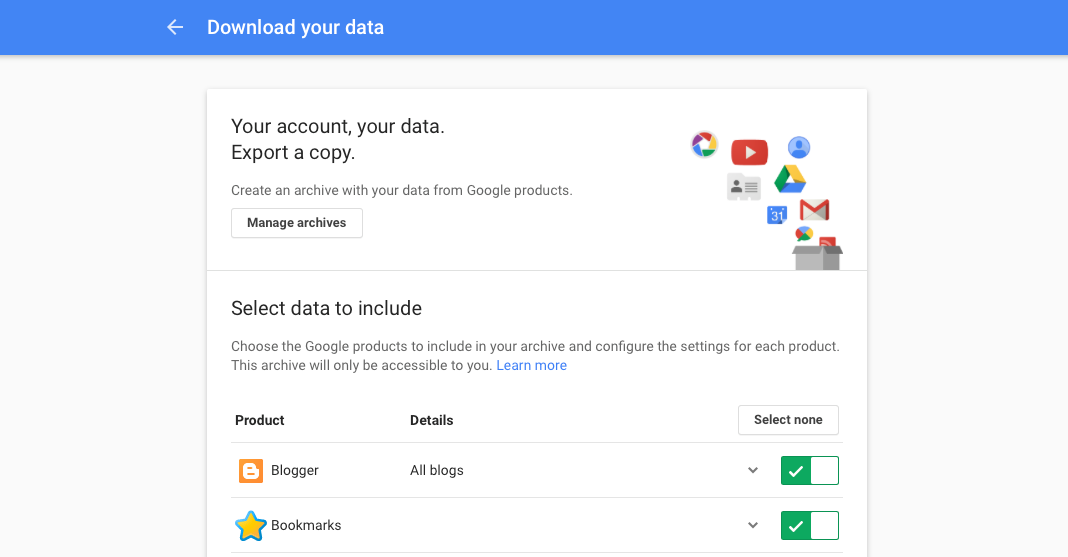Click the yellow Bookmarks star icon
Screen dimensions: 1068x557
coord(251,526)
